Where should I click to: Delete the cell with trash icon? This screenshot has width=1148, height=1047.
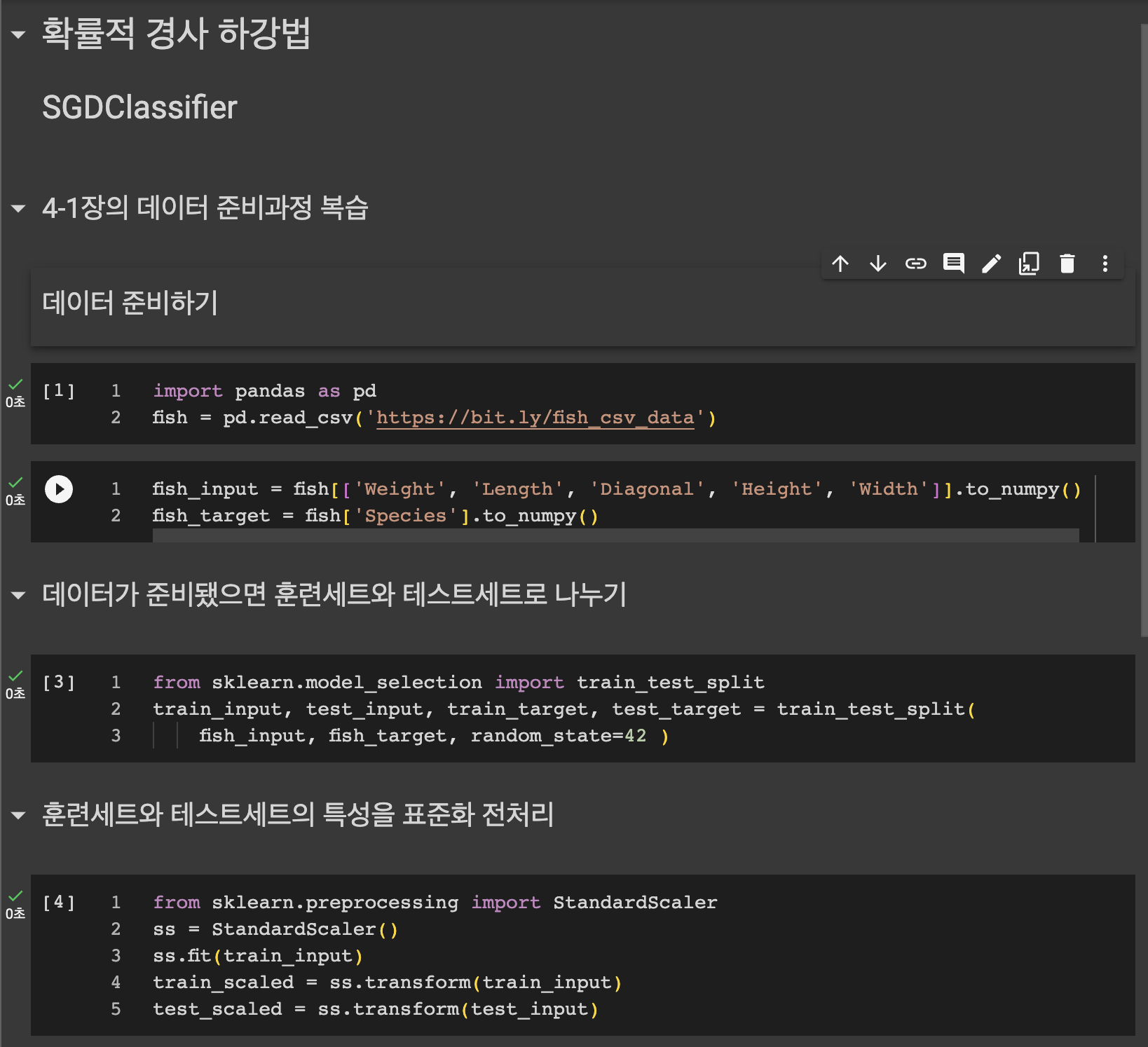coord(1067,264)
